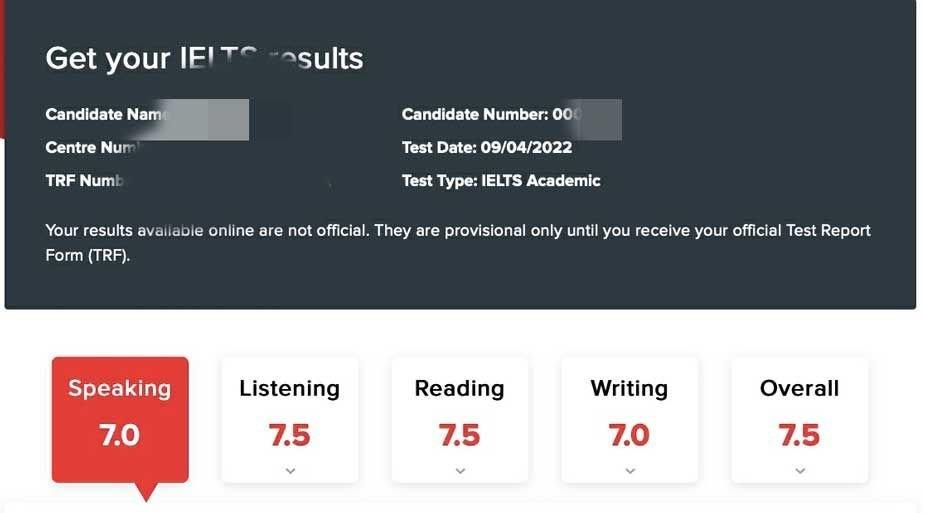
Task: Select the red Speaking score card
Action: (120, 419)
